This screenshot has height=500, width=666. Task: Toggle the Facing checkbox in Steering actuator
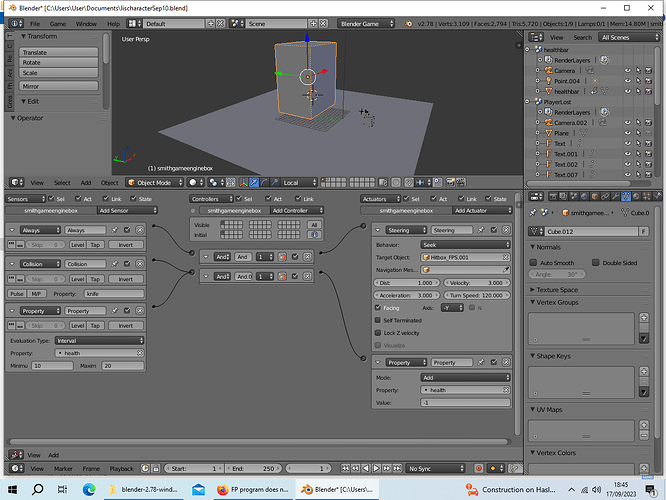[x=378, y=308]
